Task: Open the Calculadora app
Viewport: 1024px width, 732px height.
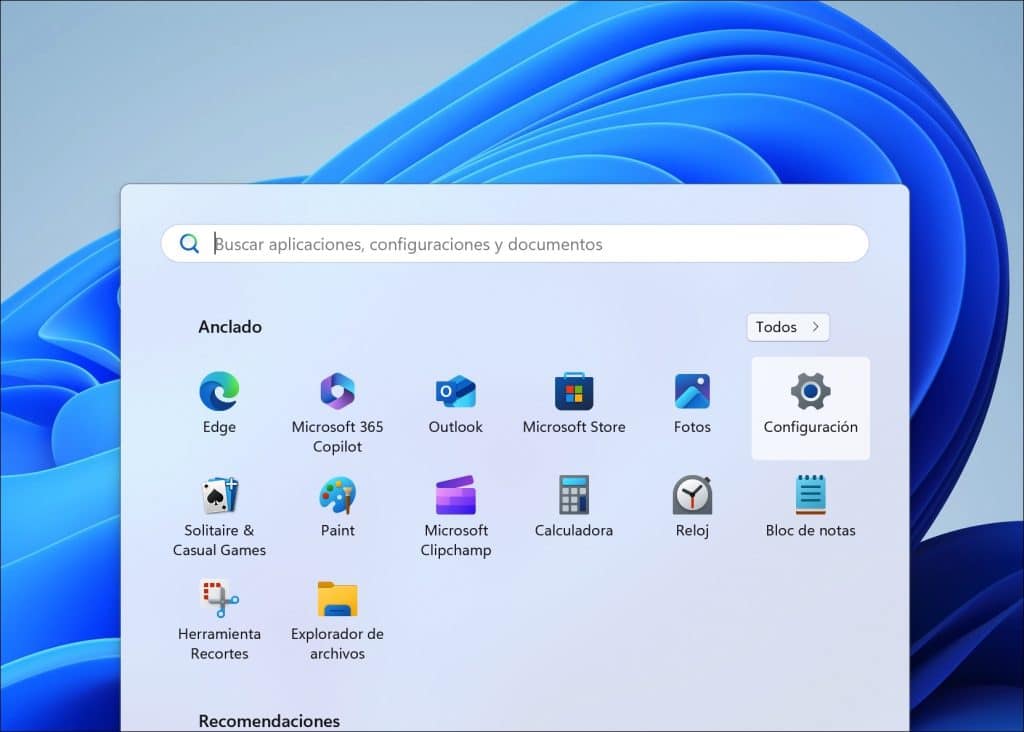Action: (x=573, y=508)
